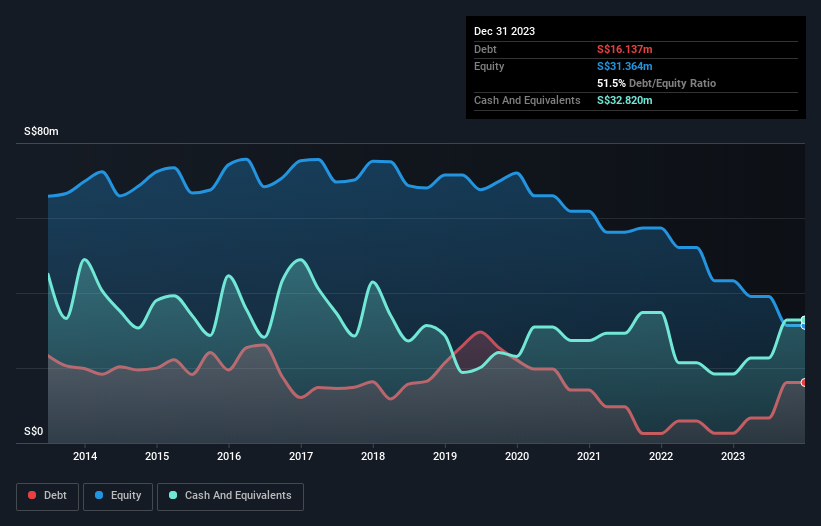Toggle the Debt legend button
This screenshot has width=821, height=526.
click(x=47, y=496)
